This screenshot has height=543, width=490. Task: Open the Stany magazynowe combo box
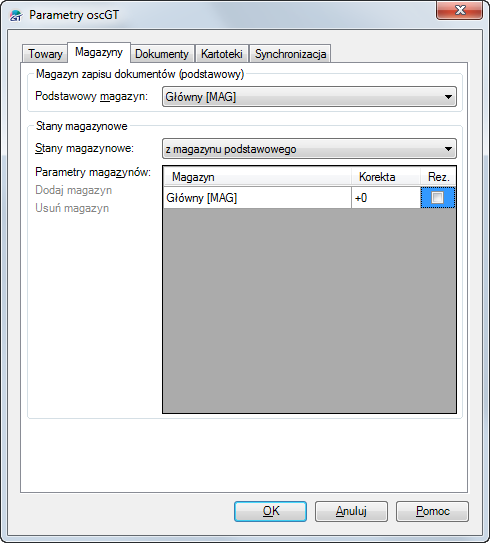click(x=309, y=149)
